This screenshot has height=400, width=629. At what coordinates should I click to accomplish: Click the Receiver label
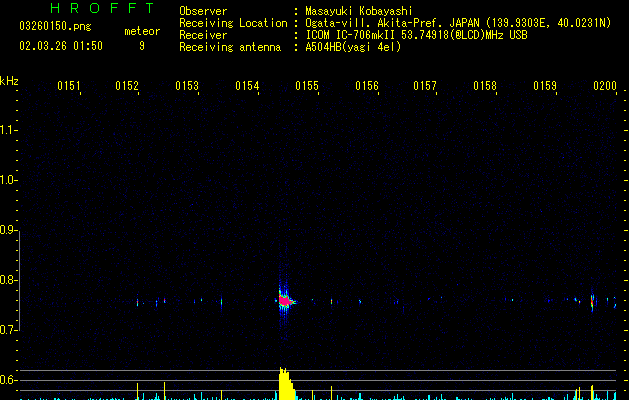203,35
